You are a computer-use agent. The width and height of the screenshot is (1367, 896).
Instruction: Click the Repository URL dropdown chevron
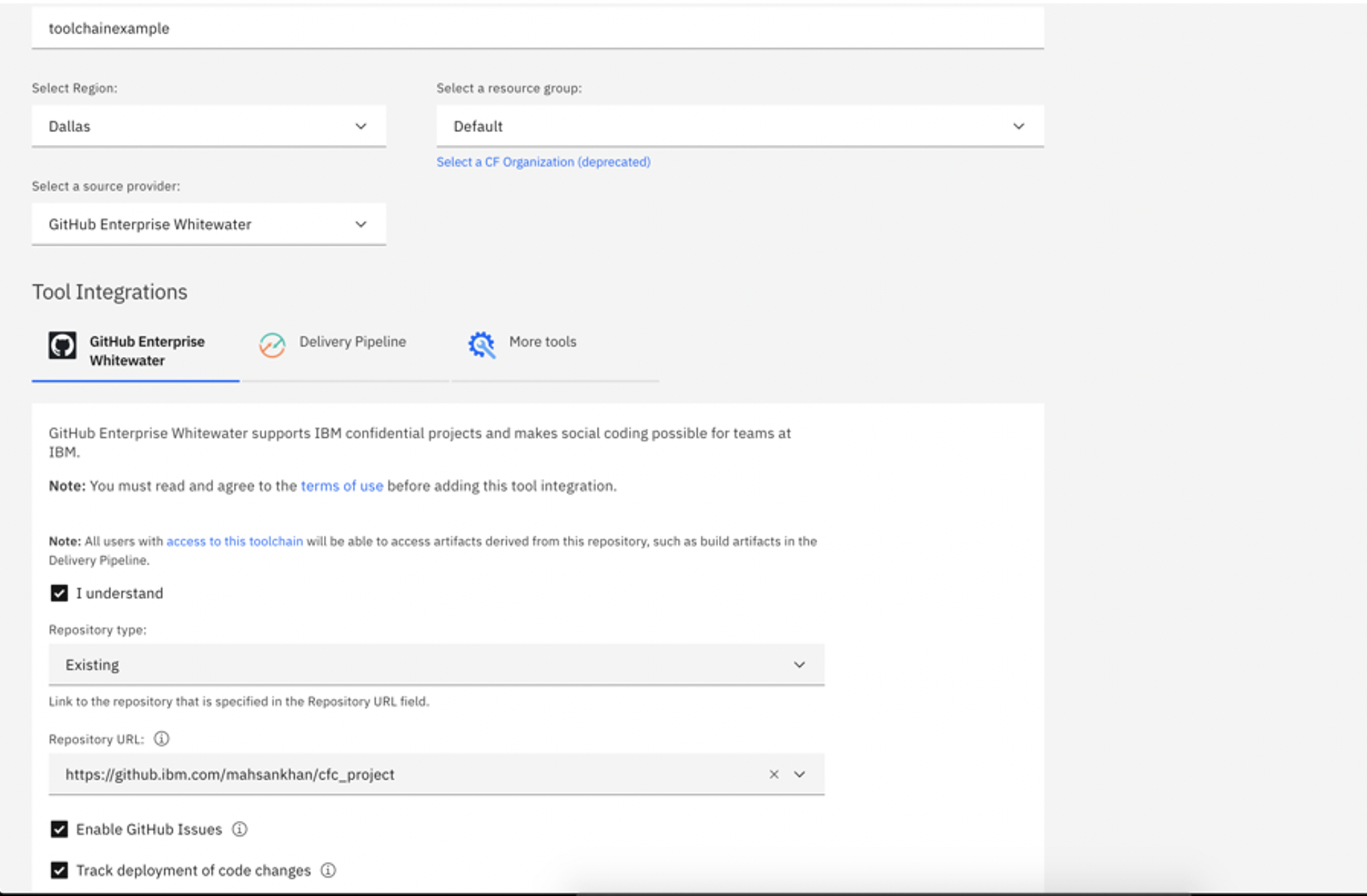(x=799, y=774)
